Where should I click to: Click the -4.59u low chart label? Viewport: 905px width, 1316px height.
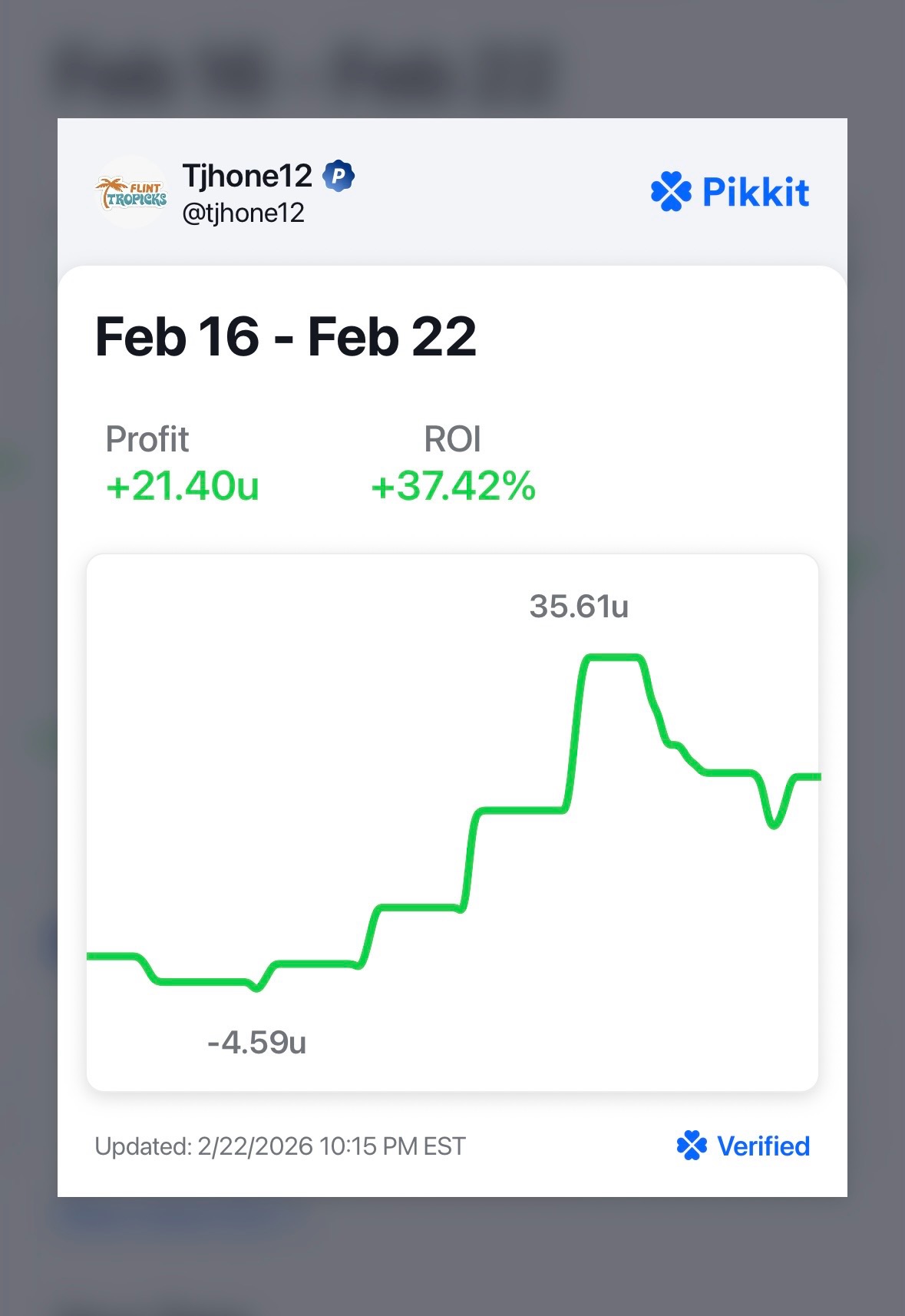coord(256,1043)
